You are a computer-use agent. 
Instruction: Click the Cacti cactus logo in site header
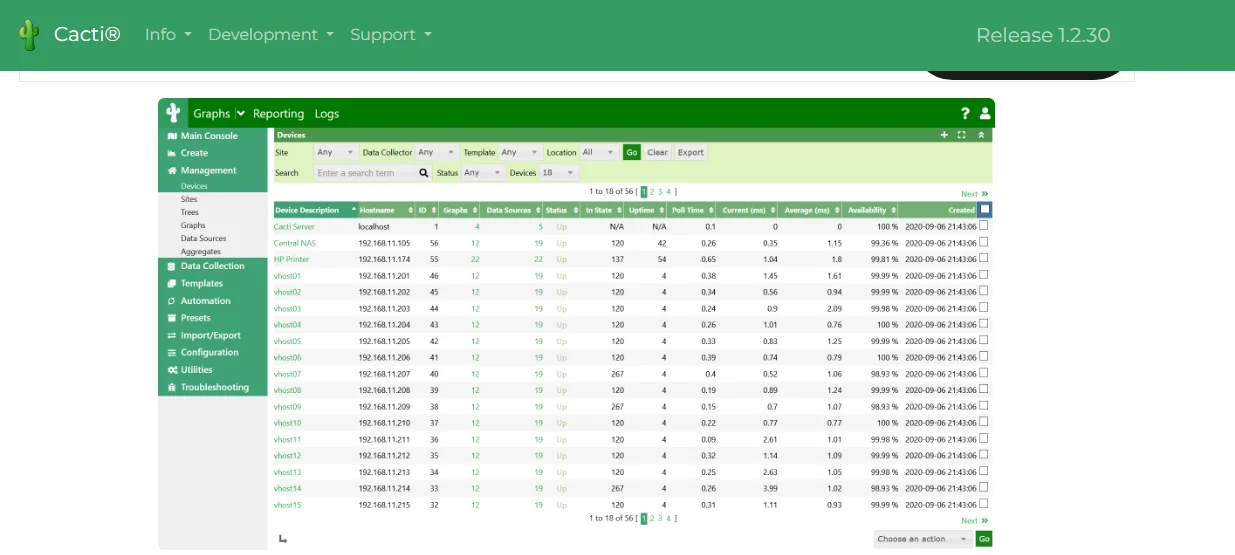pos(28,35)
